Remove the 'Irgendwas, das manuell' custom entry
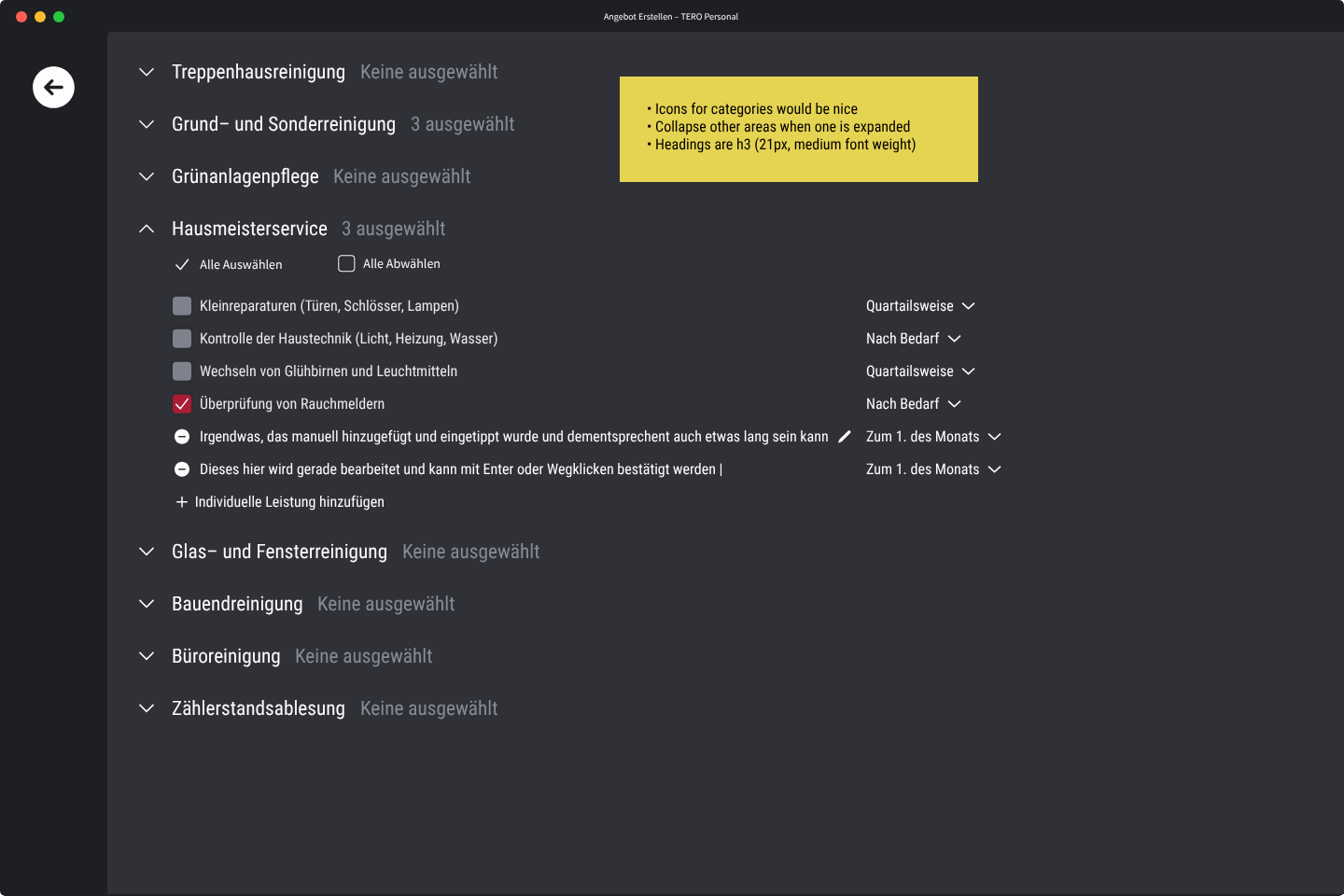1344x896 pixels. click(x=182, y=437)
